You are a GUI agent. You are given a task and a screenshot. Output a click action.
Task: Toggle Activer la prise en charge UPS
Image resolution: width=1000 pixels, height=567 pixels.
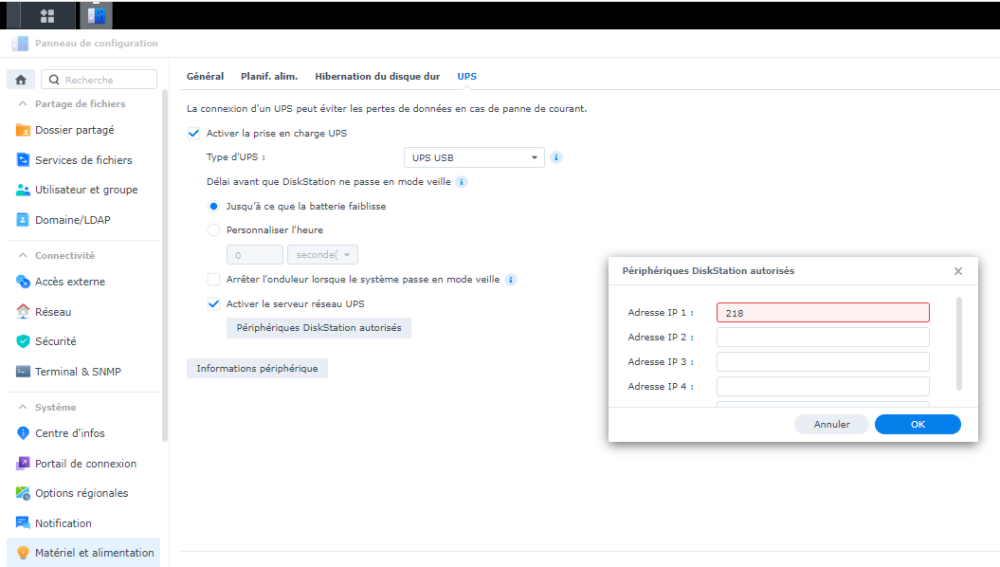(x=194, y=133)
